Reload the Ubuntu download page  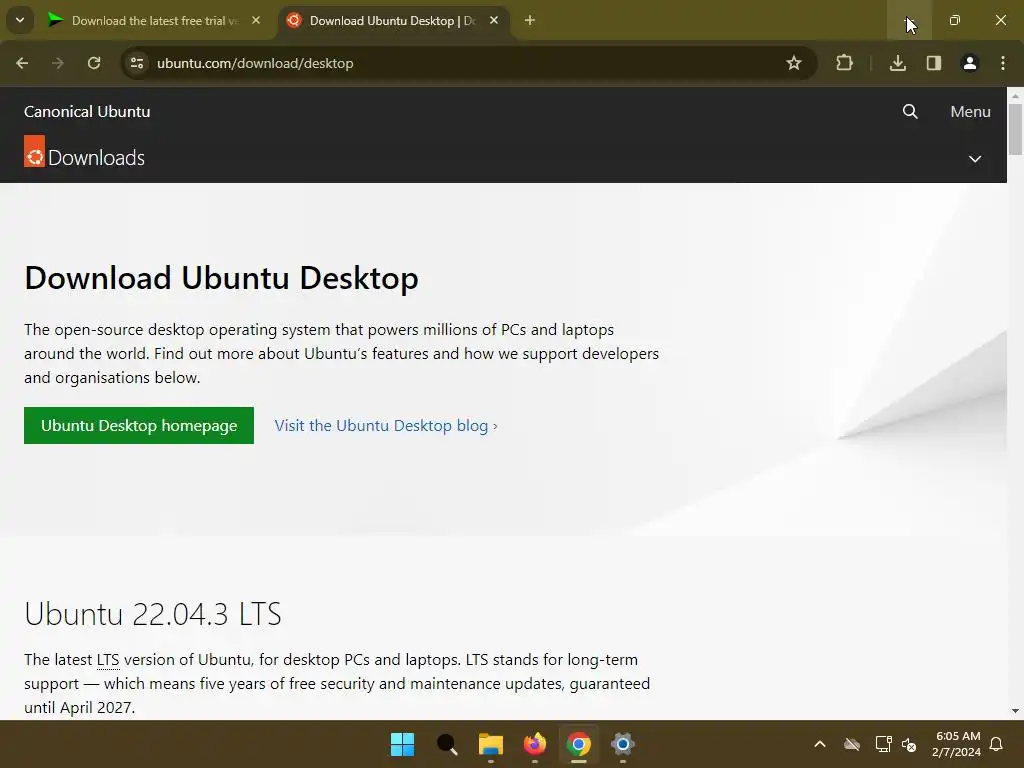[x=94, y=63]
